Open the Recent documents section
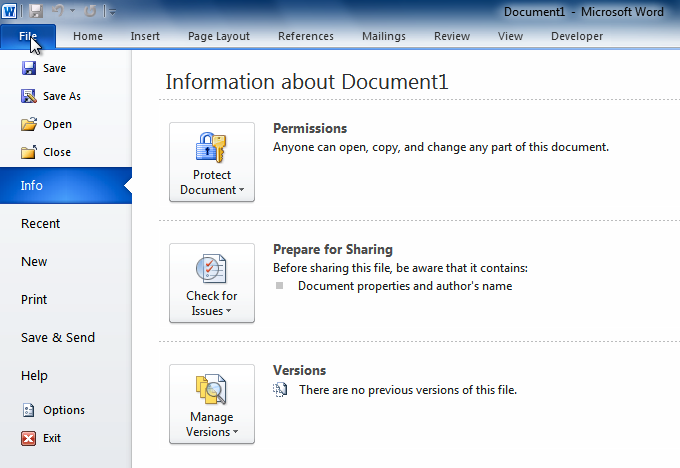The height and width of the screenshot is (468, 680). click(41, 224)
